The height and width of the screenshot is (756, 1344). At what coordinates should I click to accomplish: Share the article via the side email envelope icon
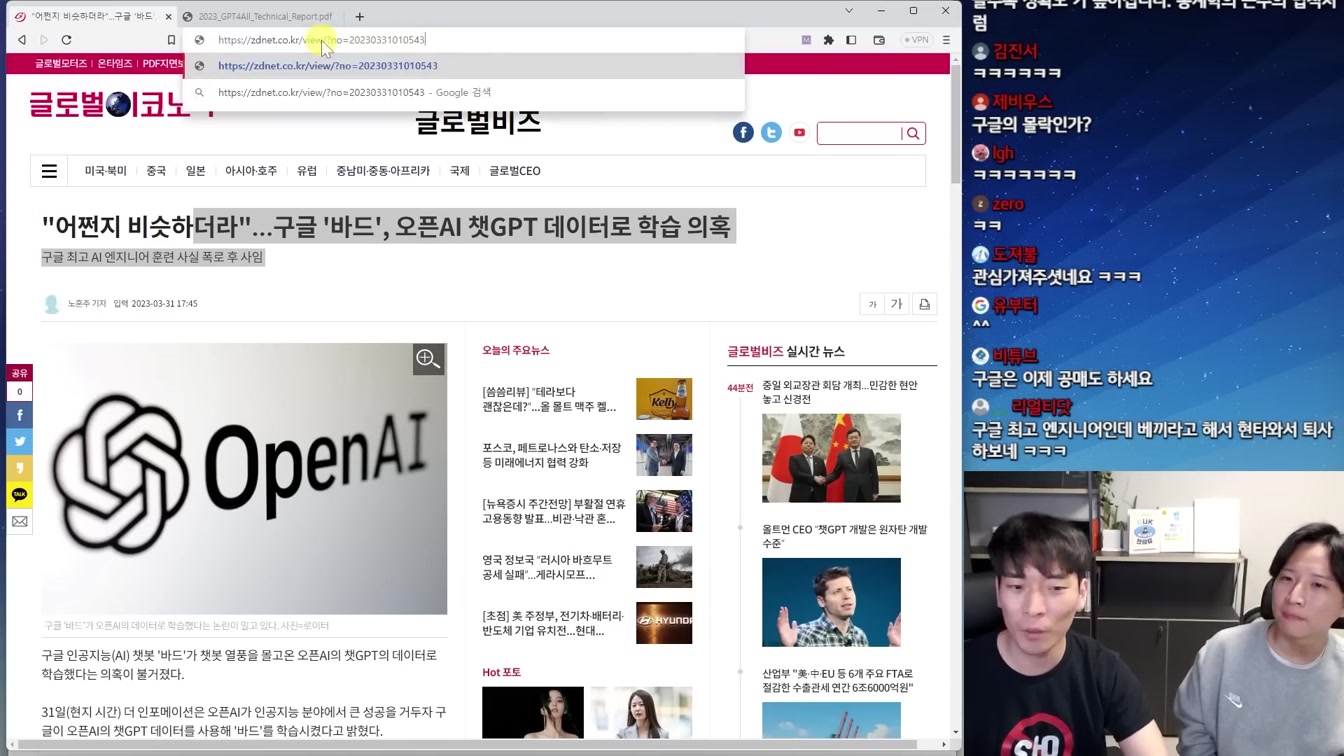coord(20,521)
